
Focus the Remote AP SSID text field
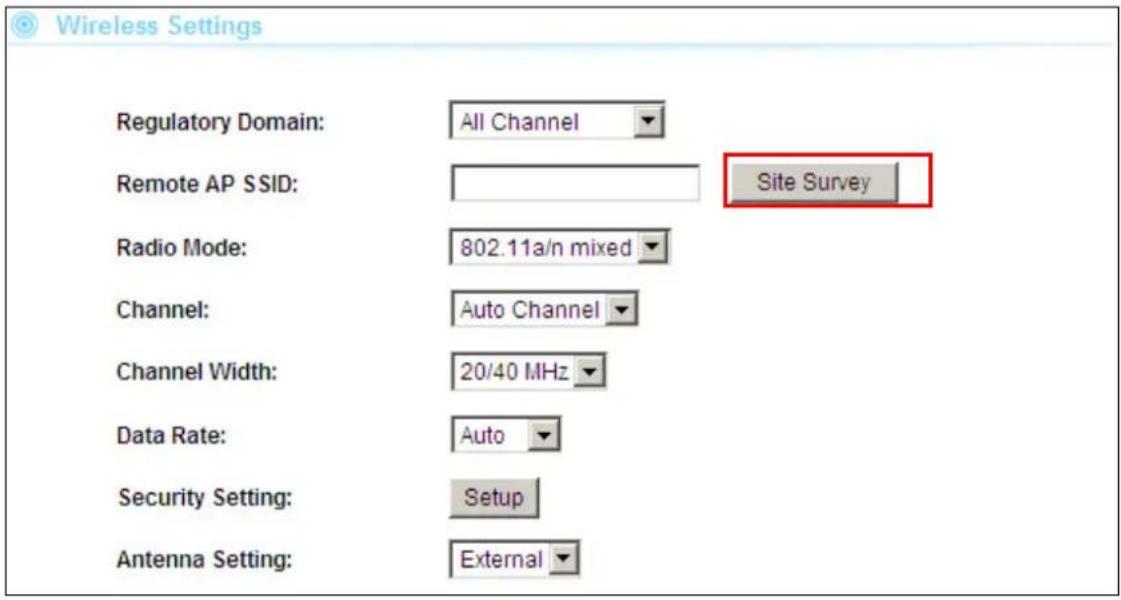point(576,184)
